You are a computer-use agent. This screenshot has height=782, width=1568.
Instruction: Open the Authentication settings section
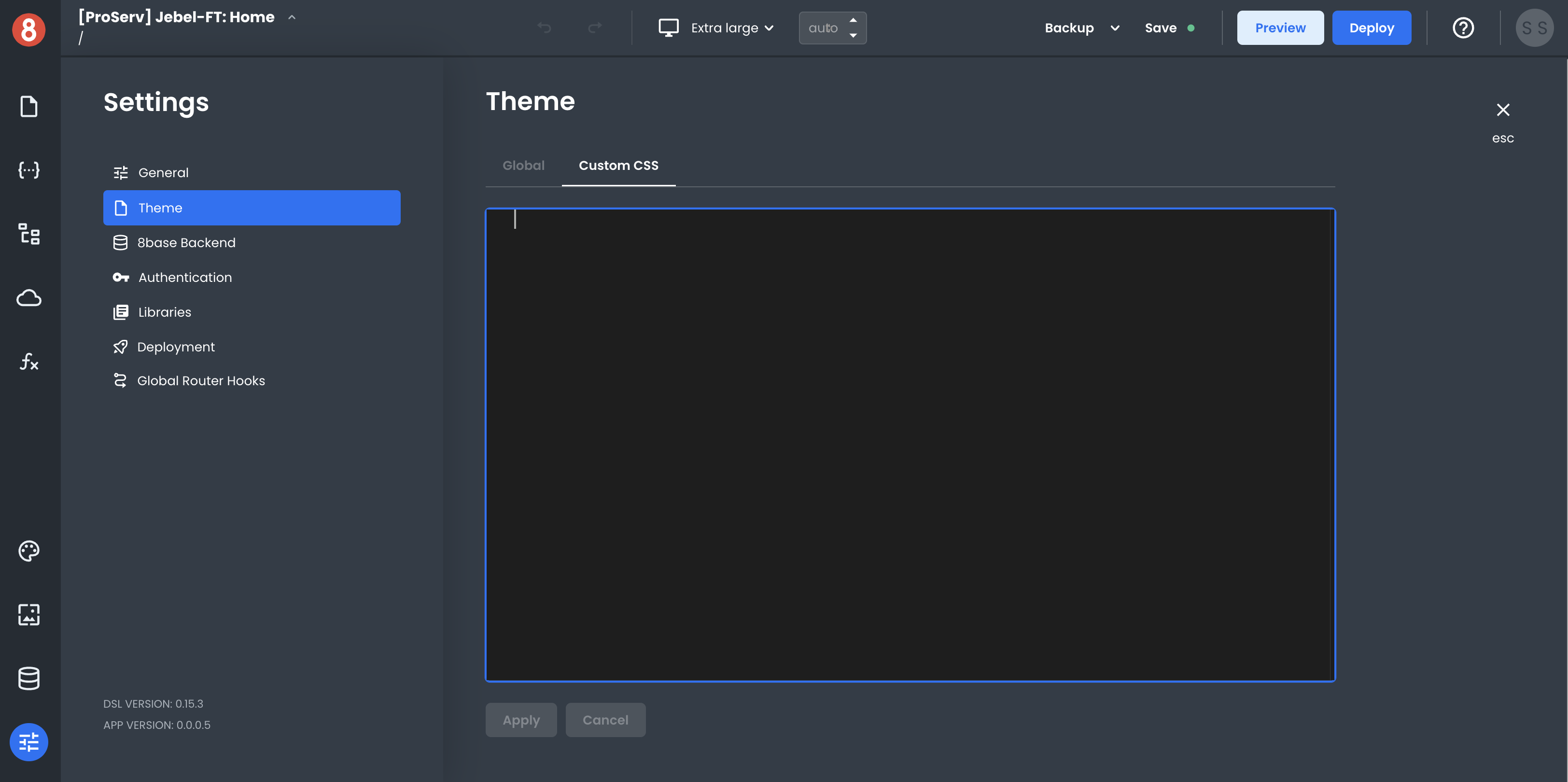click(185, 278)
